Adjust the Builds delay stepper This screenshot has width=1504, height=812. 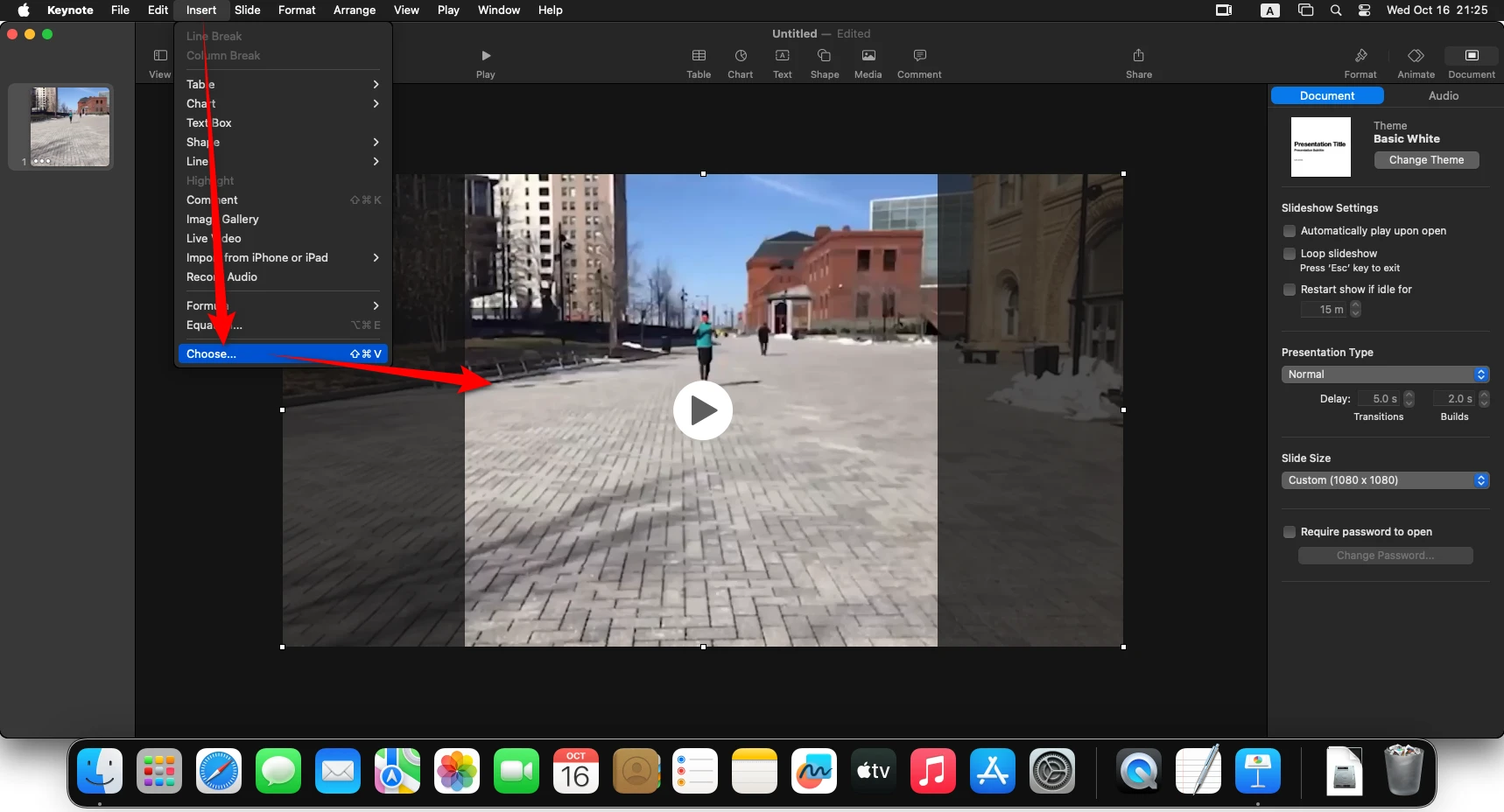click(x=1484, y=398)
